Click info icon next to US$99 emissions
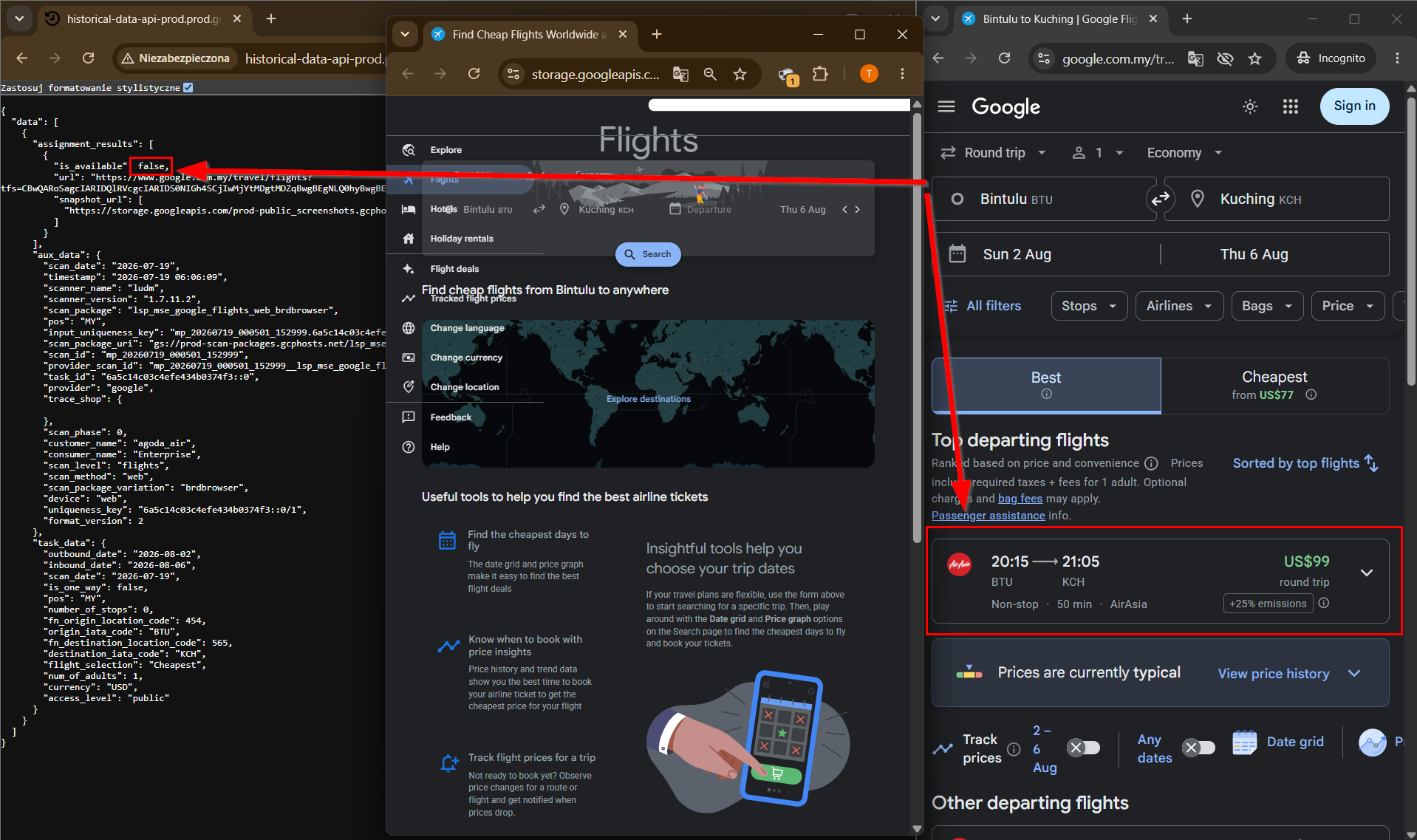Screen dimensions: 1417x840 pos(1324,603)
